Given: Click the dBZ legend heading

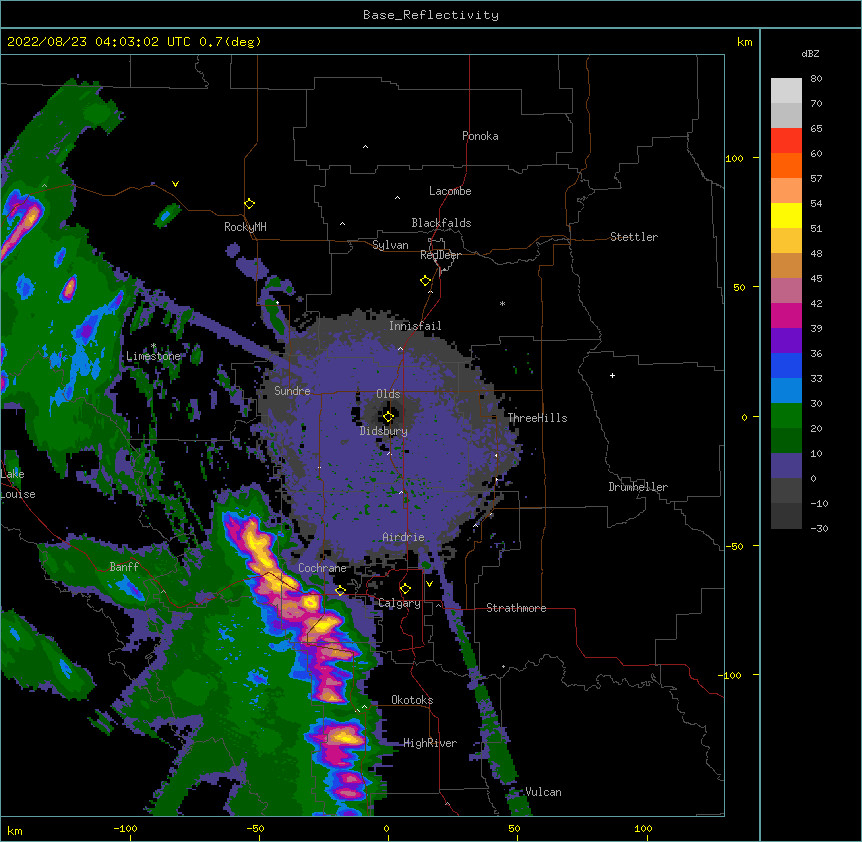Looking at the screenshot, I should [810, 53].
